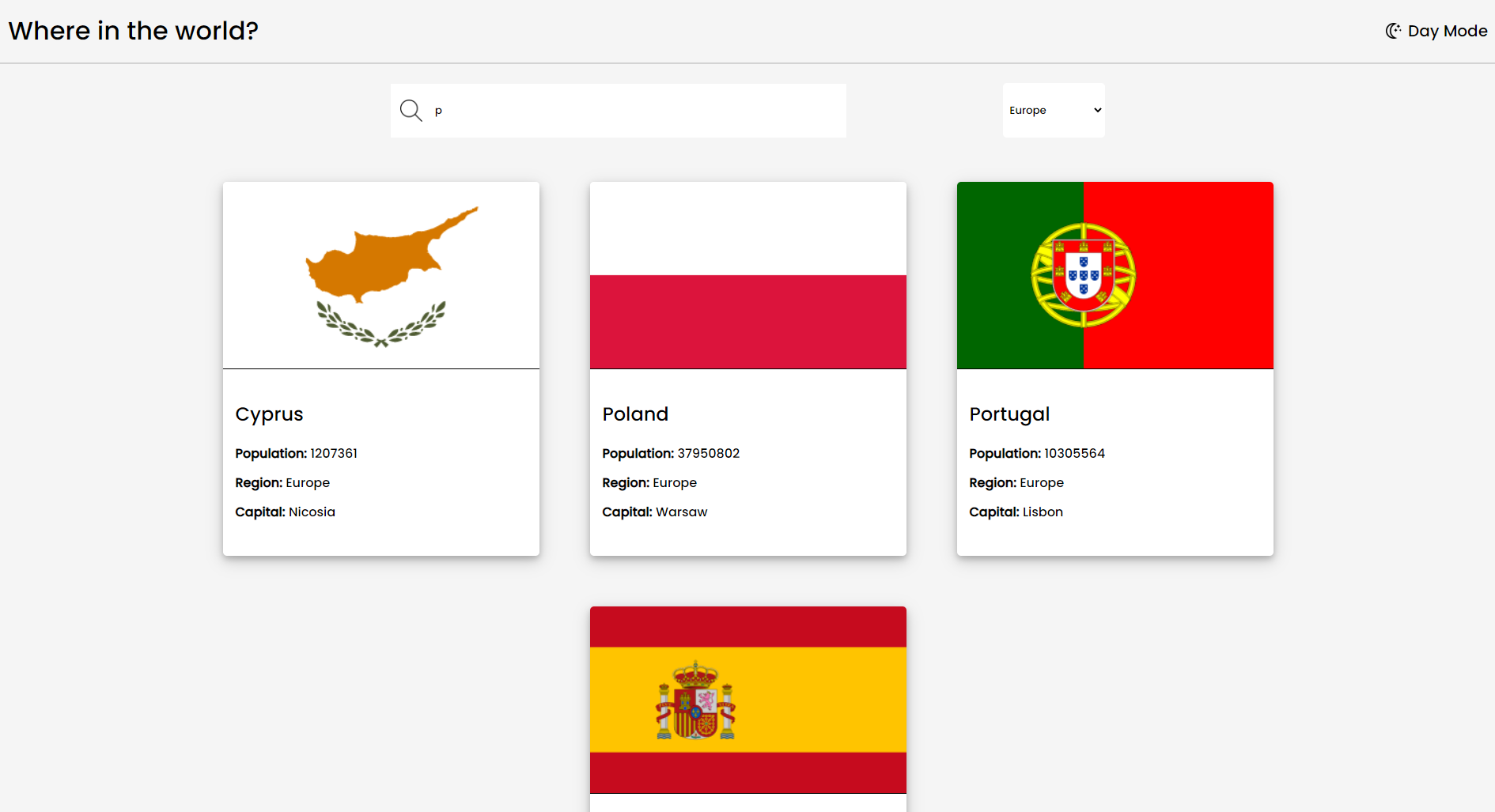Click the magnifying glass search icon

click(x=411, y=110)
